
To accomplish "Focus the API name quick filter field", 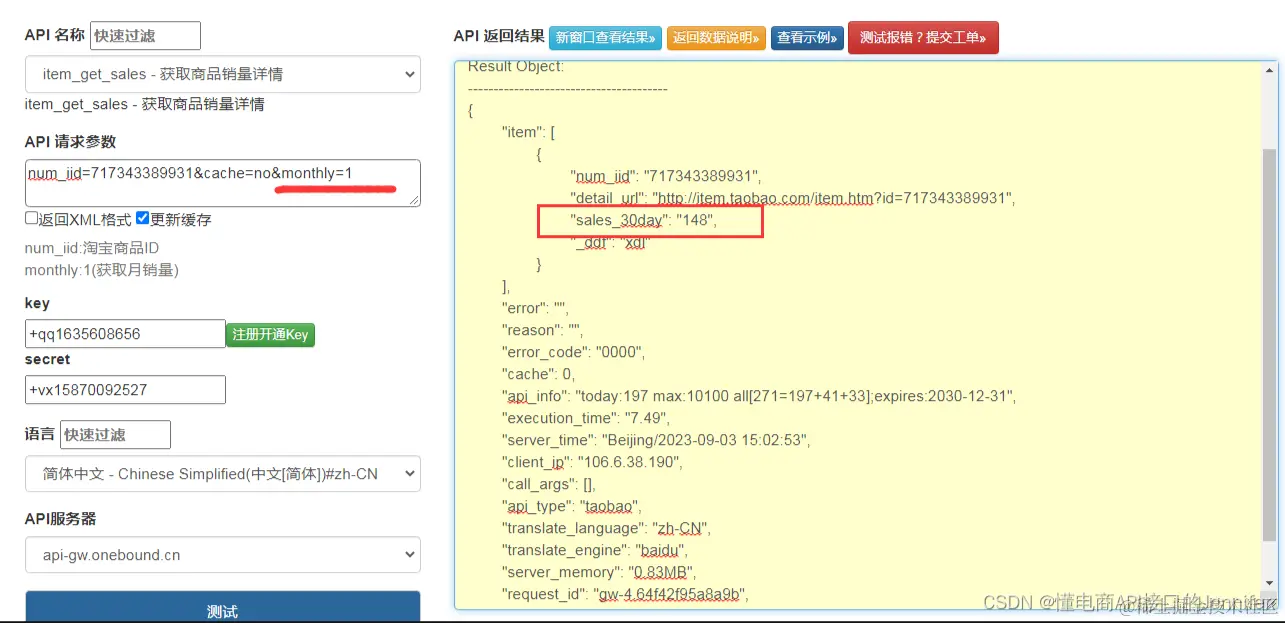I will coord(145,36).
